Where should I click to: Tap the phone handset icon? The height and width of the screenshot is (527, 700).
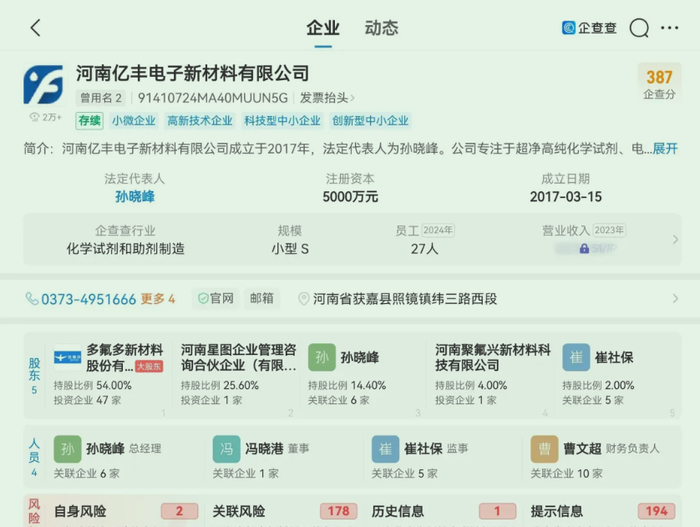[x=32, y=298]
